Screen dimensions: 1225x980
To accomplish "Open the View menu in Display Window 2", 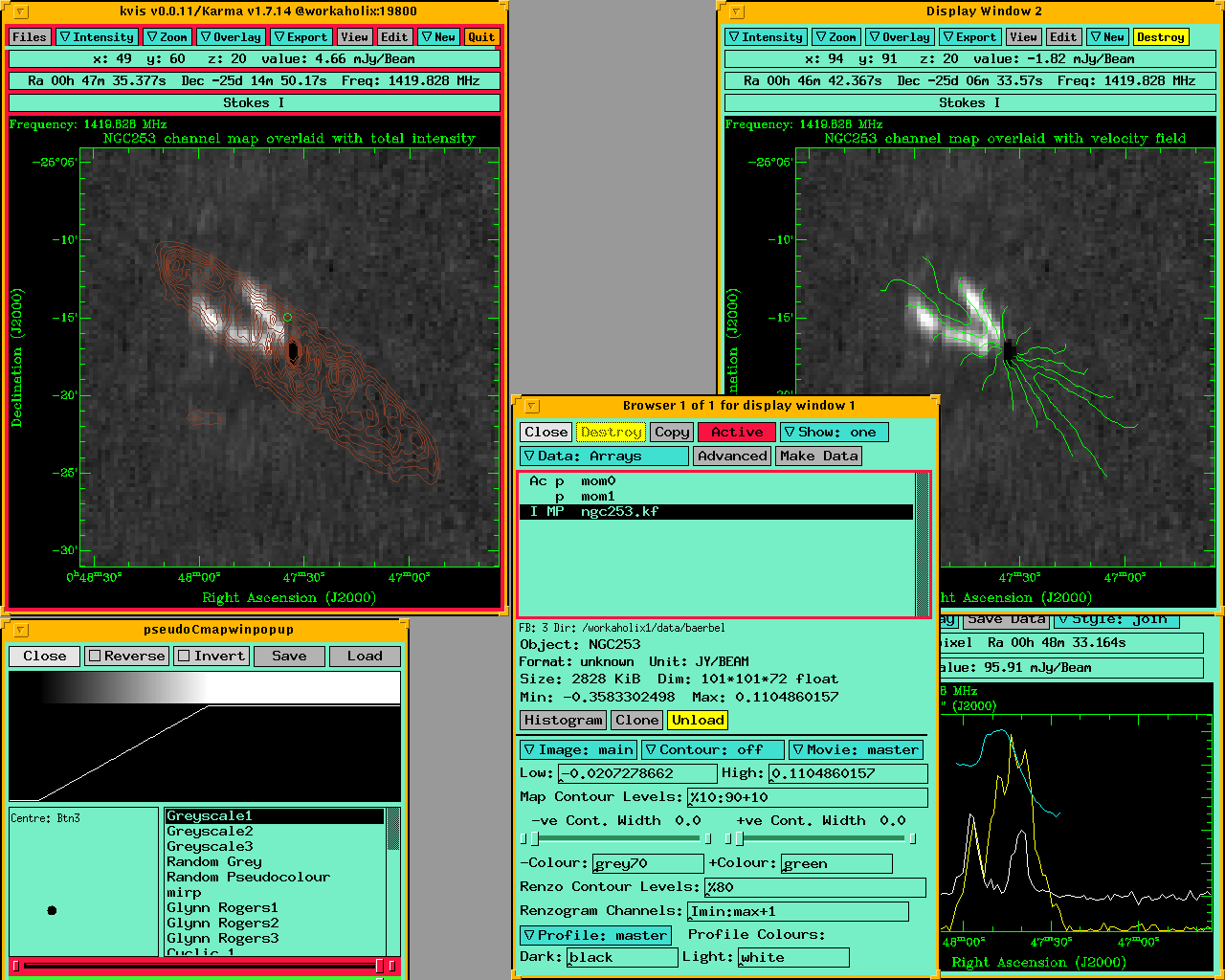I will pyautogui.click(x=1023, y=37).
